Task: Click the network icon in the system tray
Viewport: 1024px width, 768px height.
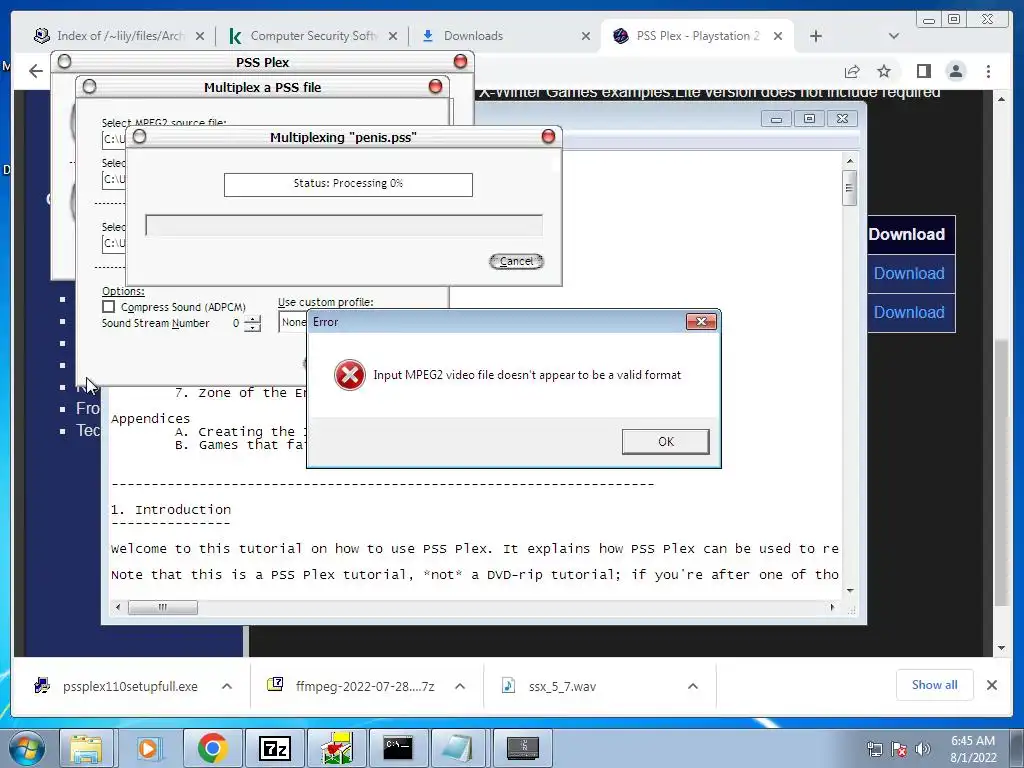Action: [874, 749]
